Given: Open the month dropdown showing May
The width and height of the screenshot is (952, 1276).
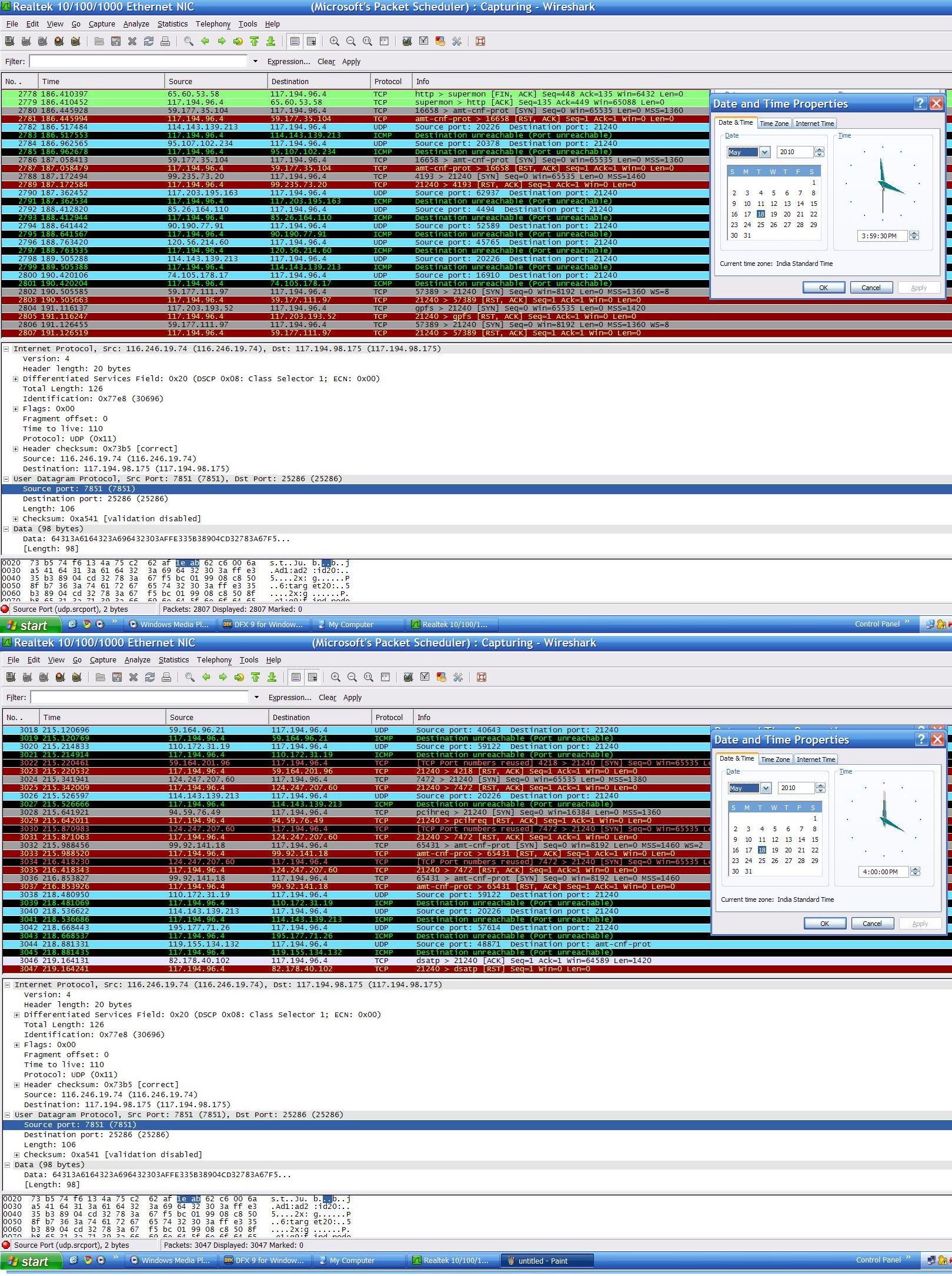Looking at the screenshot, I should (764, 152).
